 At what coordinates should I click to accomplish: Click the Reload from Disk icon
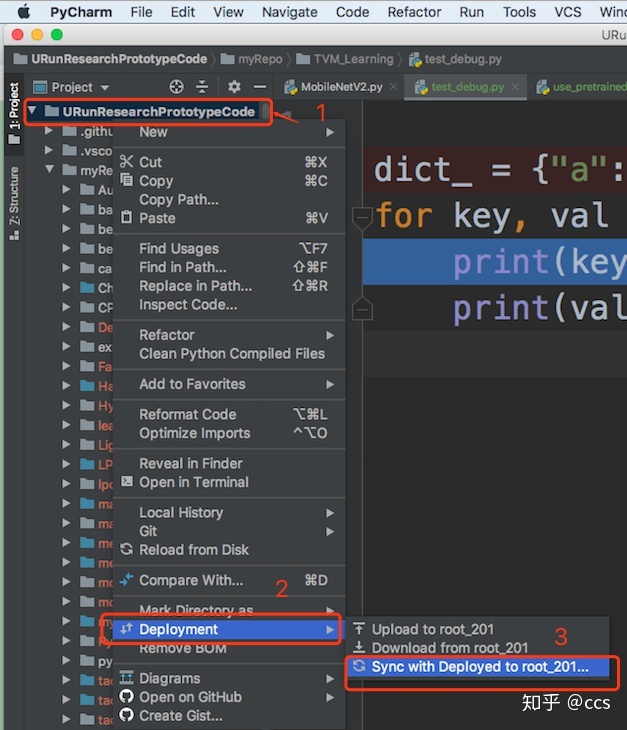point(127,549)
